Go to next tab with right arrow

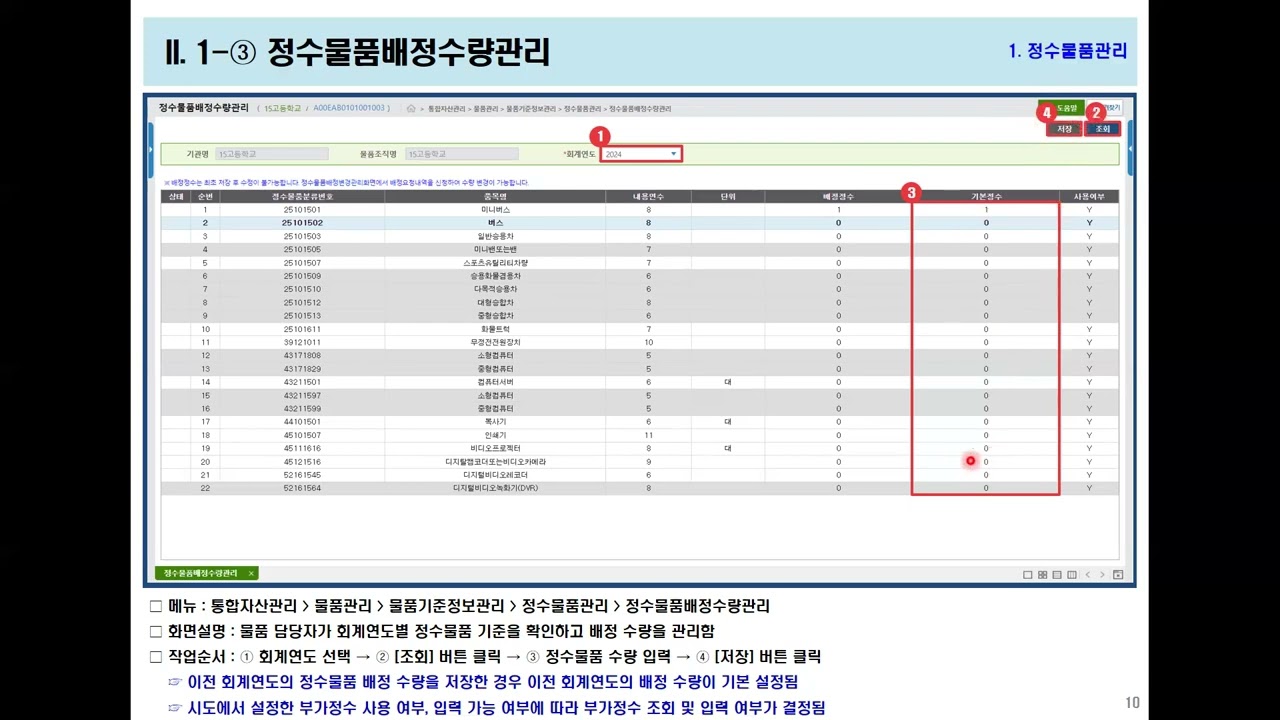pos(1103,575)
